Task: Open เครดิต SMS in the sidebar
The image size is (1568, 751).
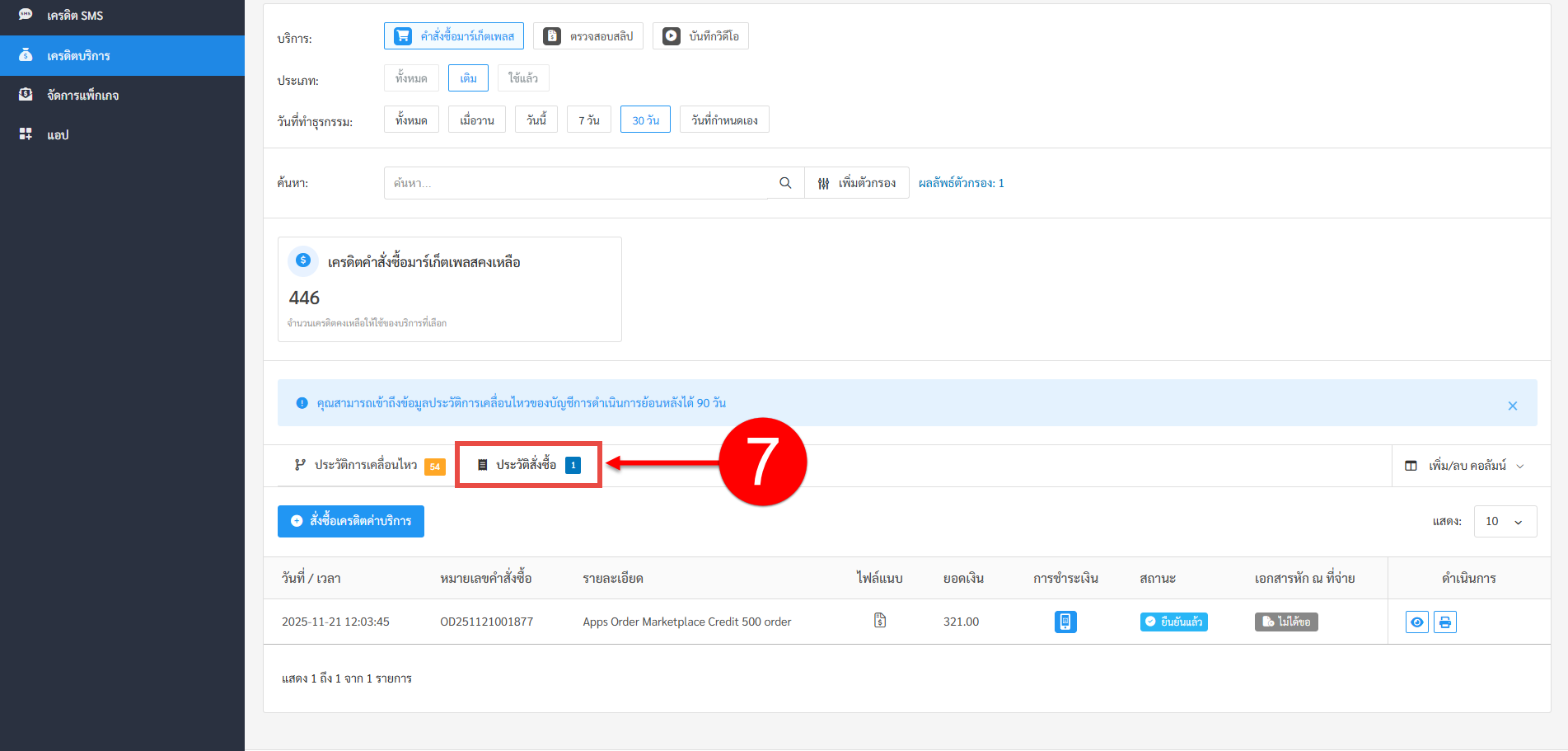Action: click(x=75, y=16)
